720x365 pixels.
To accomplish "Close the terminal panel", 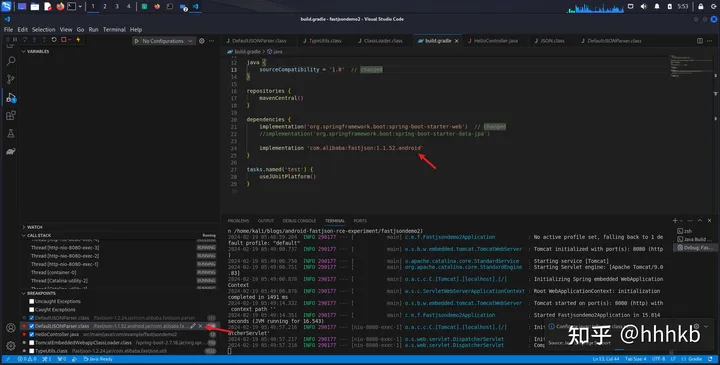I will 709,221.
